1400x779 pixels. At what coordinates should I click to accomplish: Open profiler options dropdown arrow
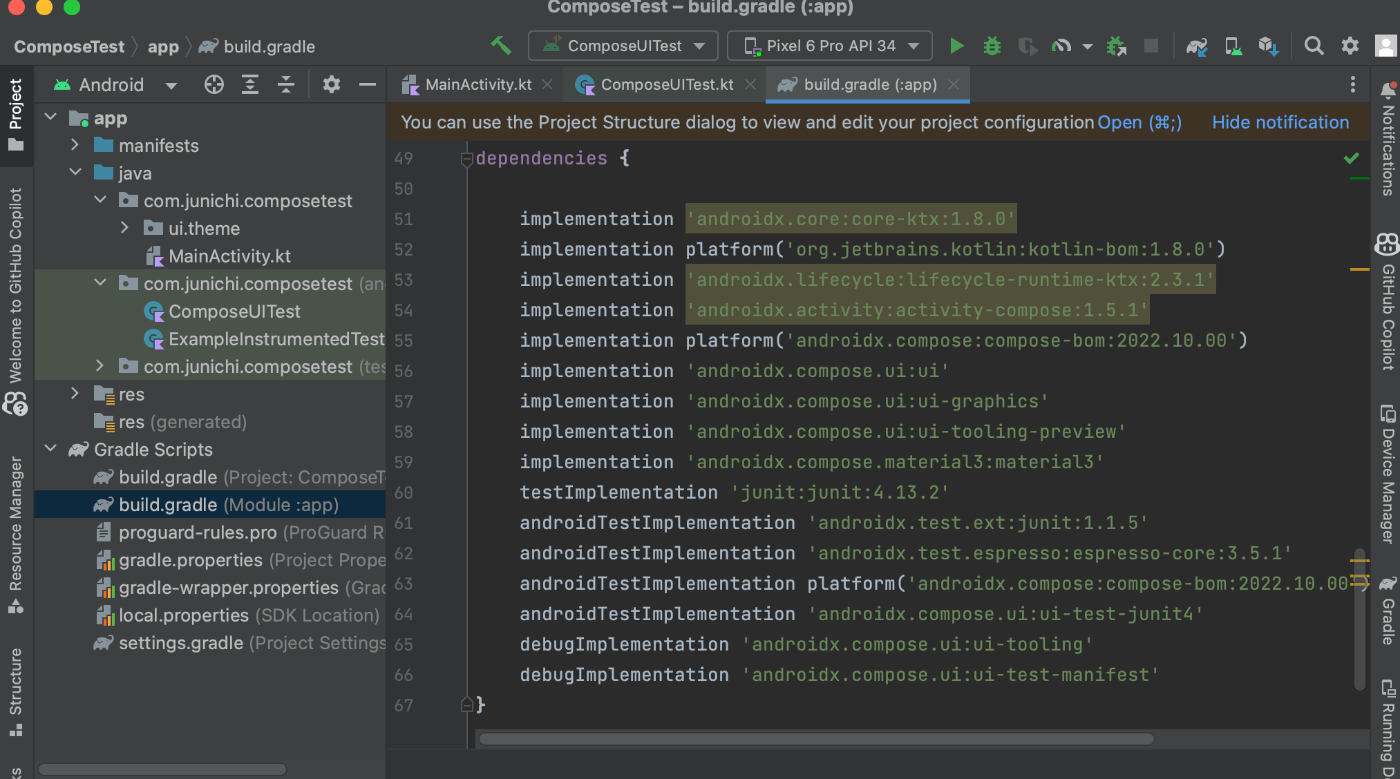click(1087, 46)
